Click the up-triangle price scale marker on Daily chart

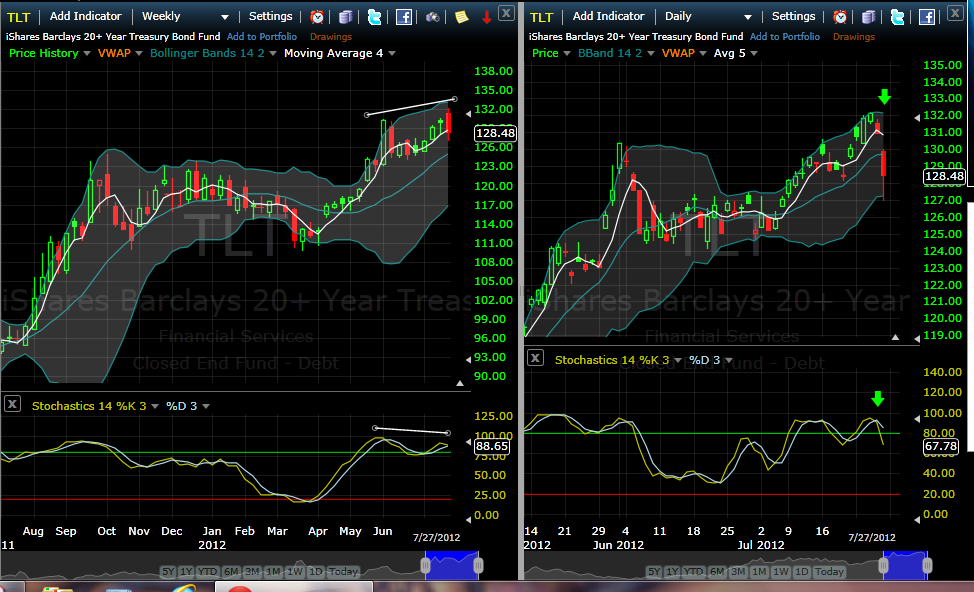895,337
